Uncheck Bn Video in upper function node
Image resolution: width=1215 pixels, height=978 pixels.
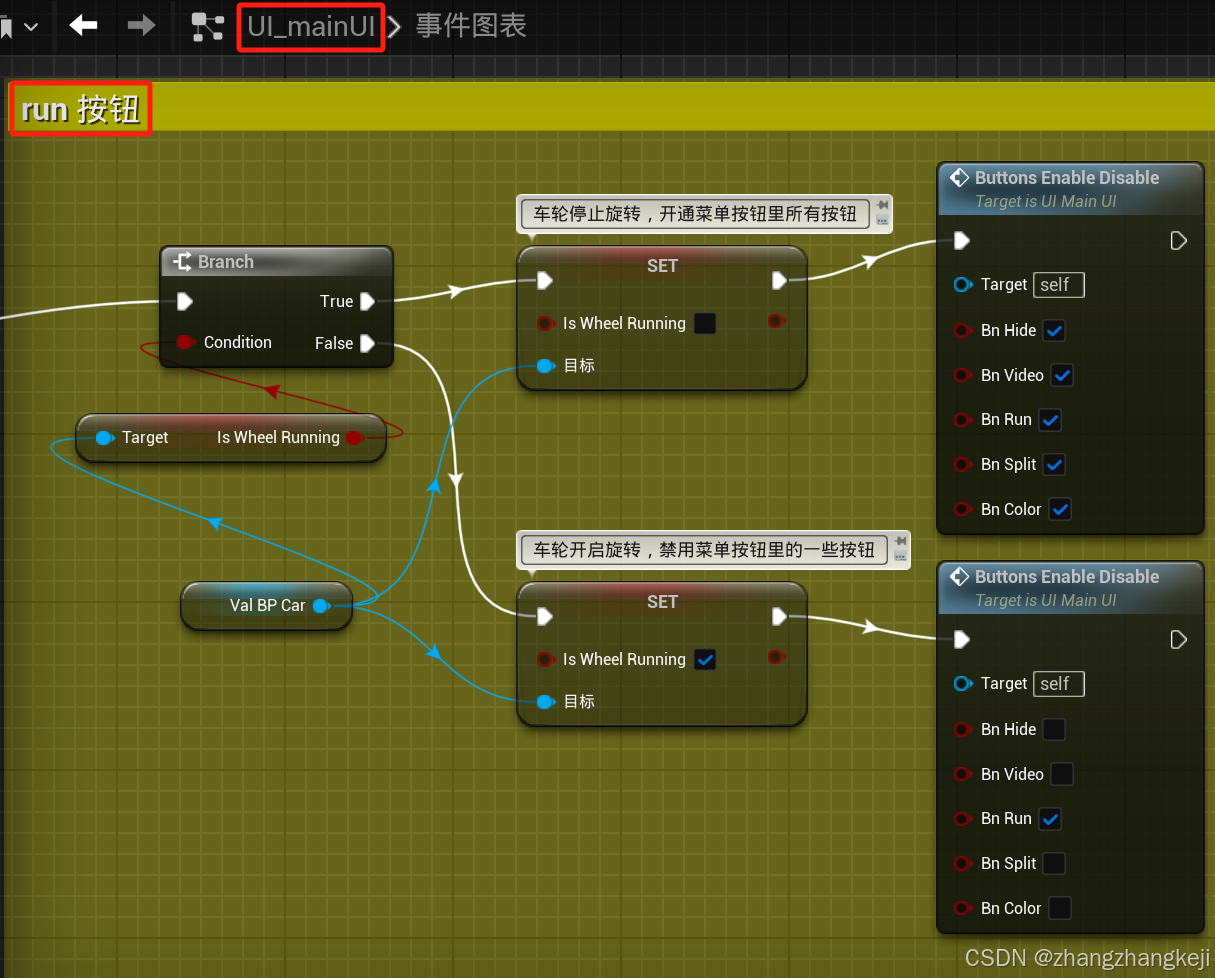point(1062,375)
